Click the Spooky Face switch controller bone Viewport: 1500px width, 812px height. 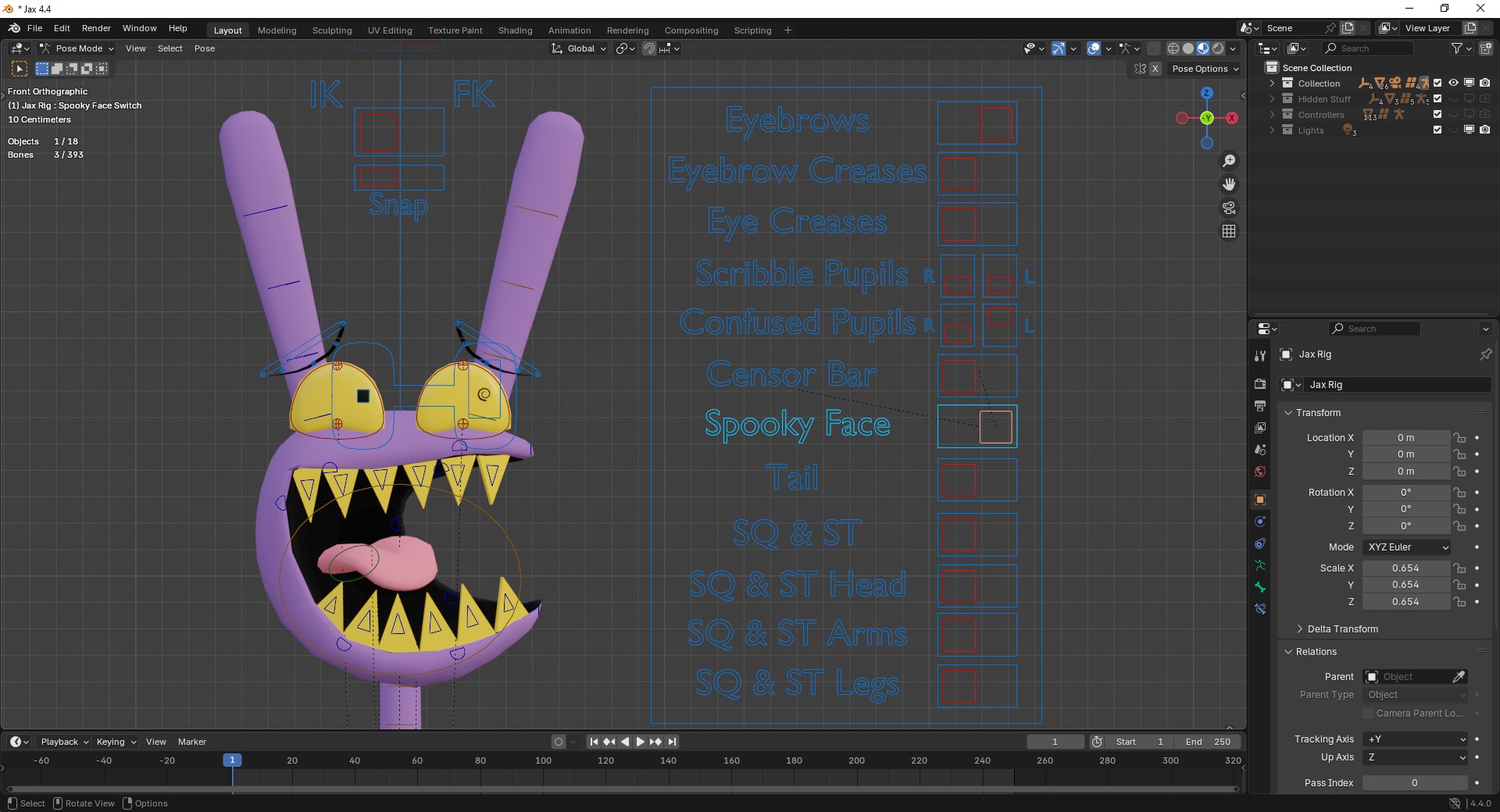(x=995, y=427)
